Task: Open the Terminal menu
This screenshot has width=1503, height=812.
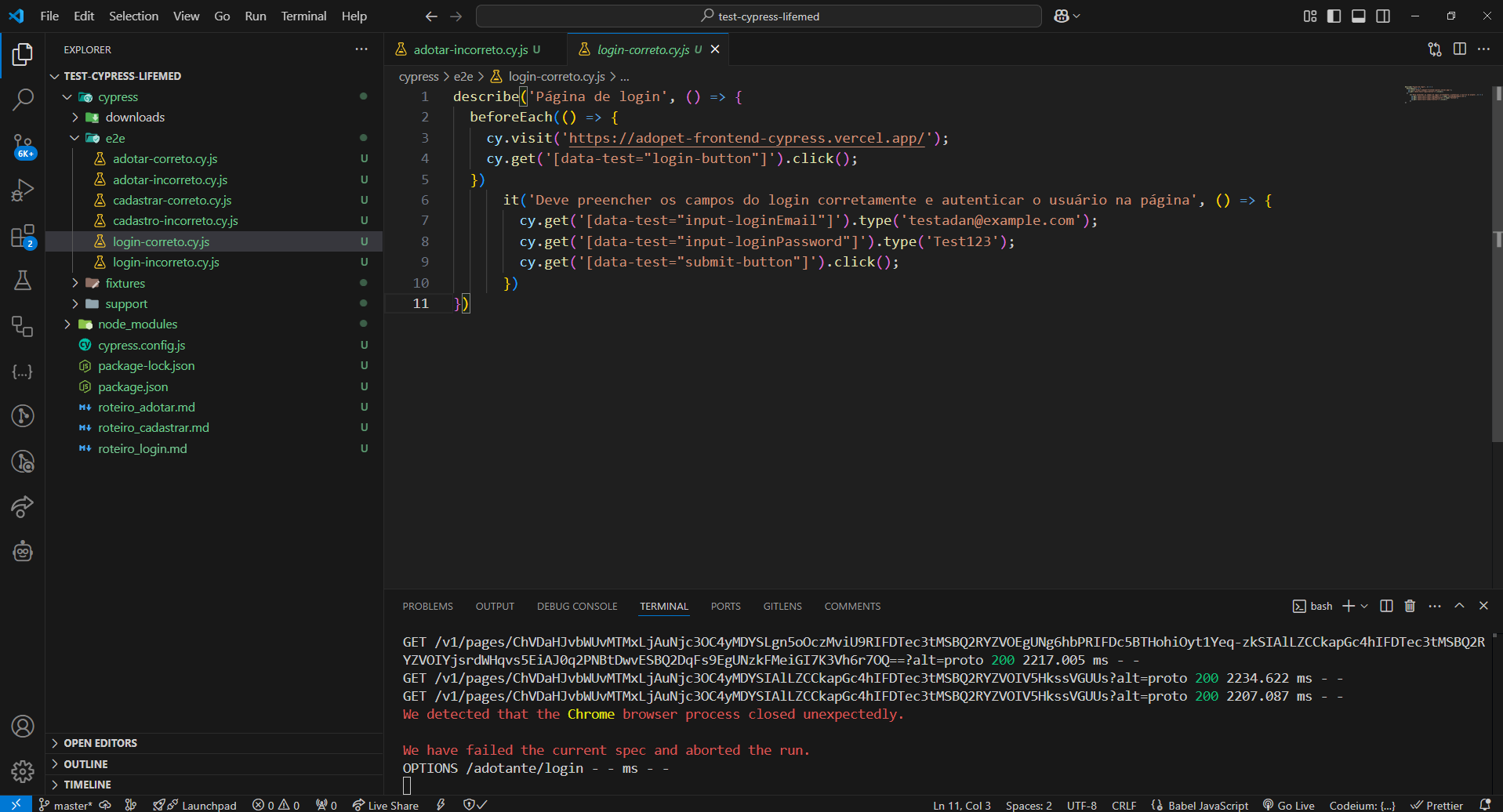Action: pyautogui.click(x=303, y=16)
